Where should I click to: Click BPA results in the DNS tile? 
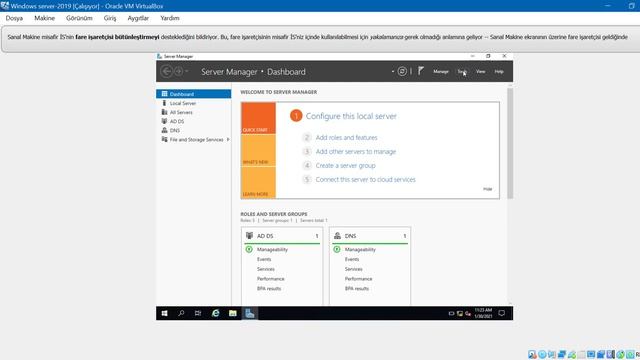click(356, 289)
